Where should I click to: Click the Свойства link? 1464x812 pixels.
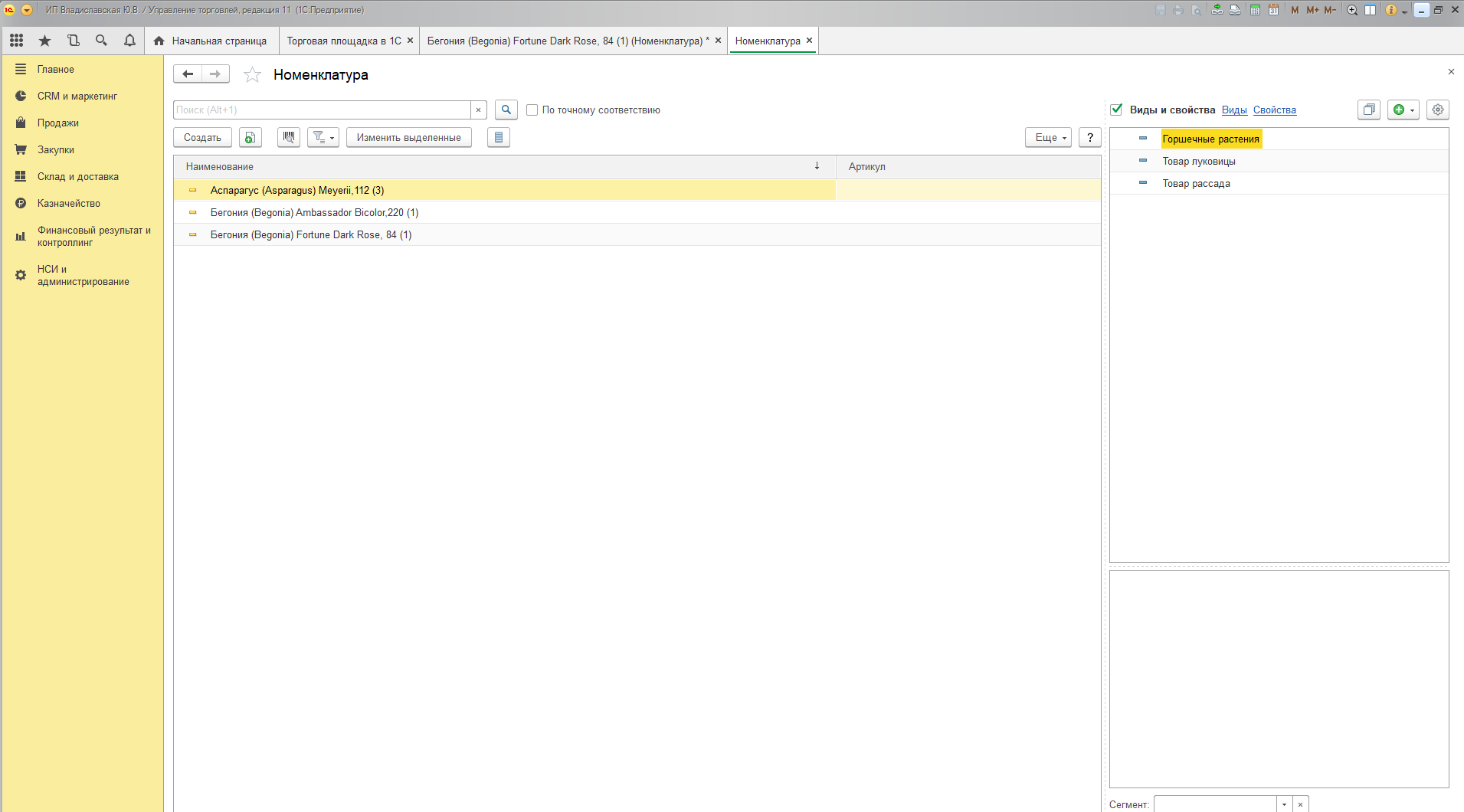(1274, 110)
